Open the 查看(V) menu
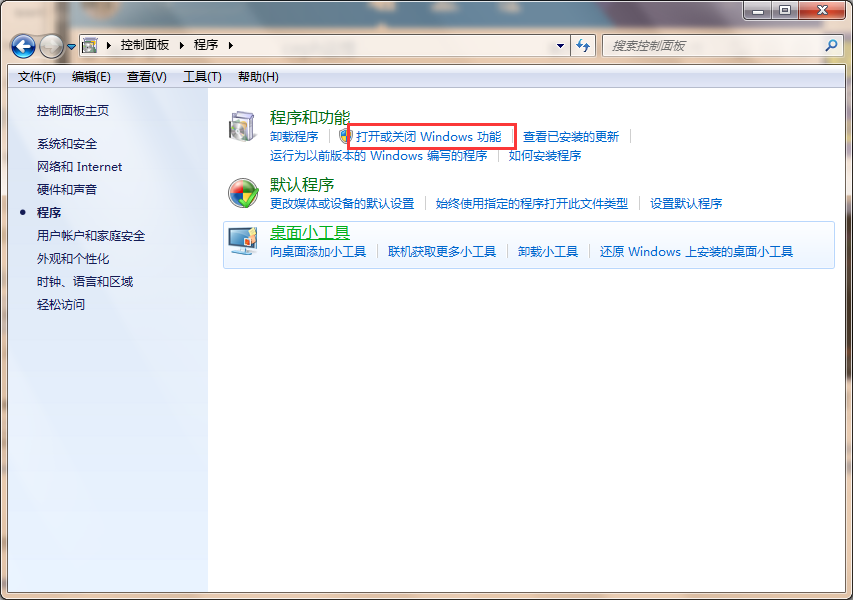This screenshot has height=600, width=853. [146, 77]
